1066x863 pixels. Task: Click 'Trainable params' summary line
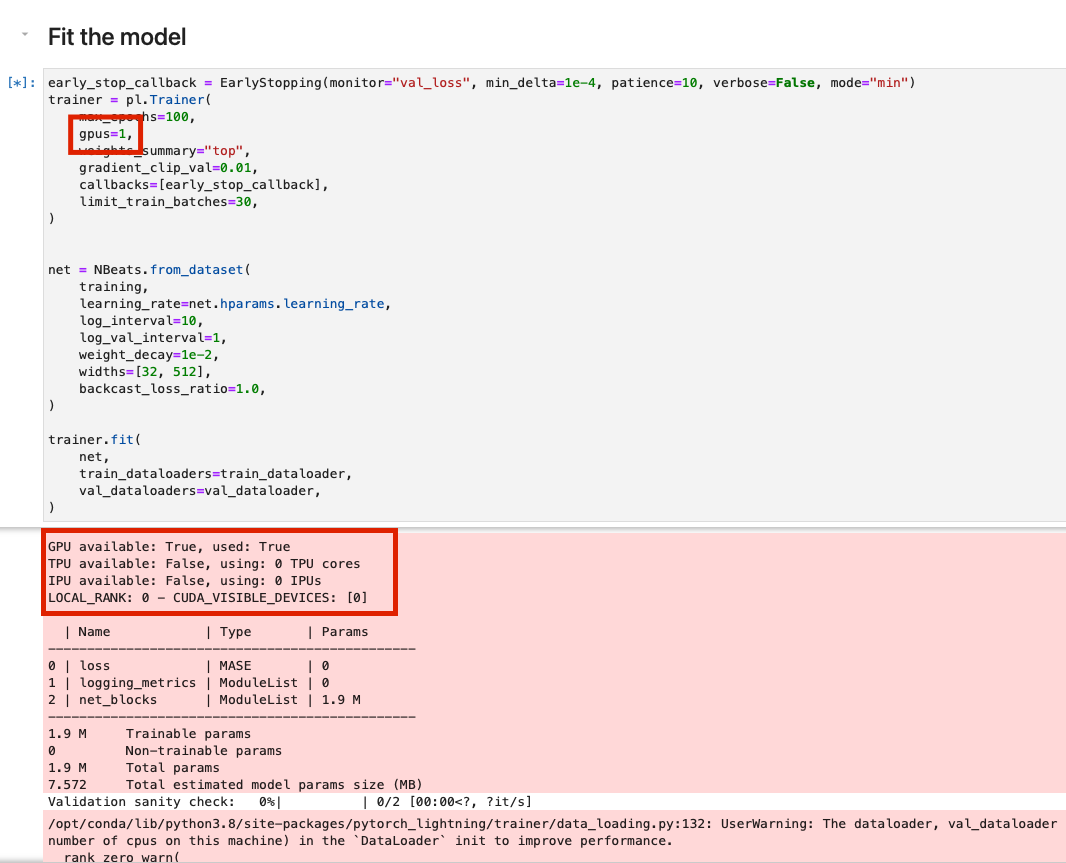[149, 734]
